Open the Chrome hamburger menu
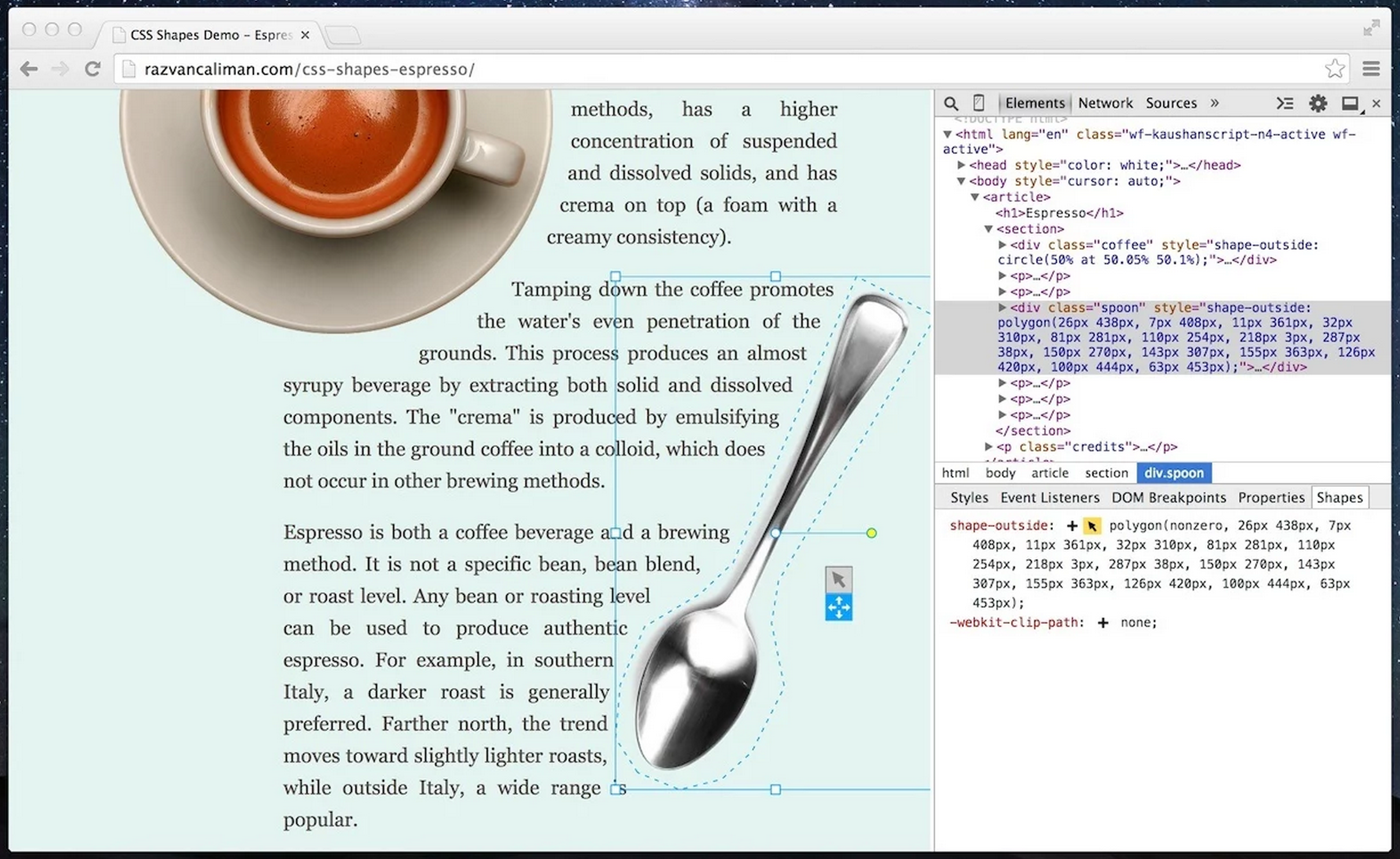This screenshot has width=1400, height=859. [1371, 69]
